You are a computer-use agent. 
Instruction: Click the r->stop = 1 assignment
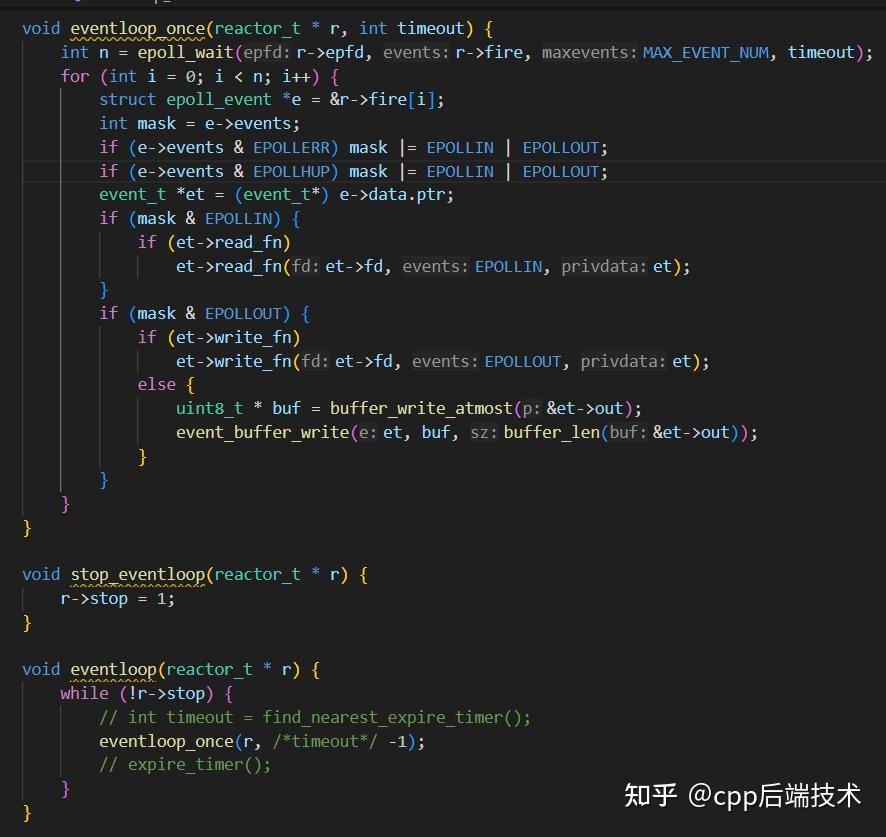(x=117, y=598)
